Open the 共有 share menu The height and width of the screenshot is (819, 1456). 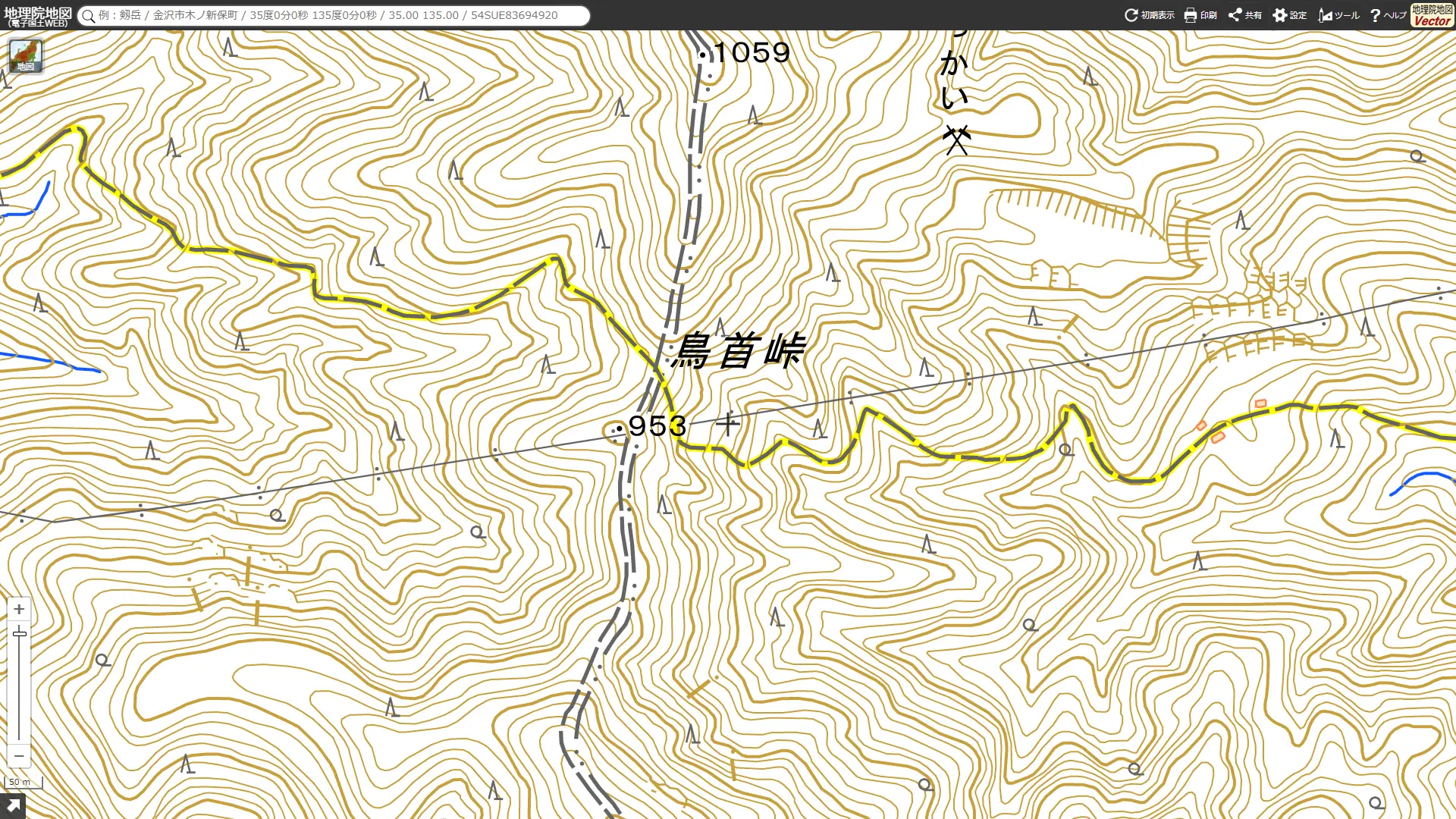click(1244, 15)
